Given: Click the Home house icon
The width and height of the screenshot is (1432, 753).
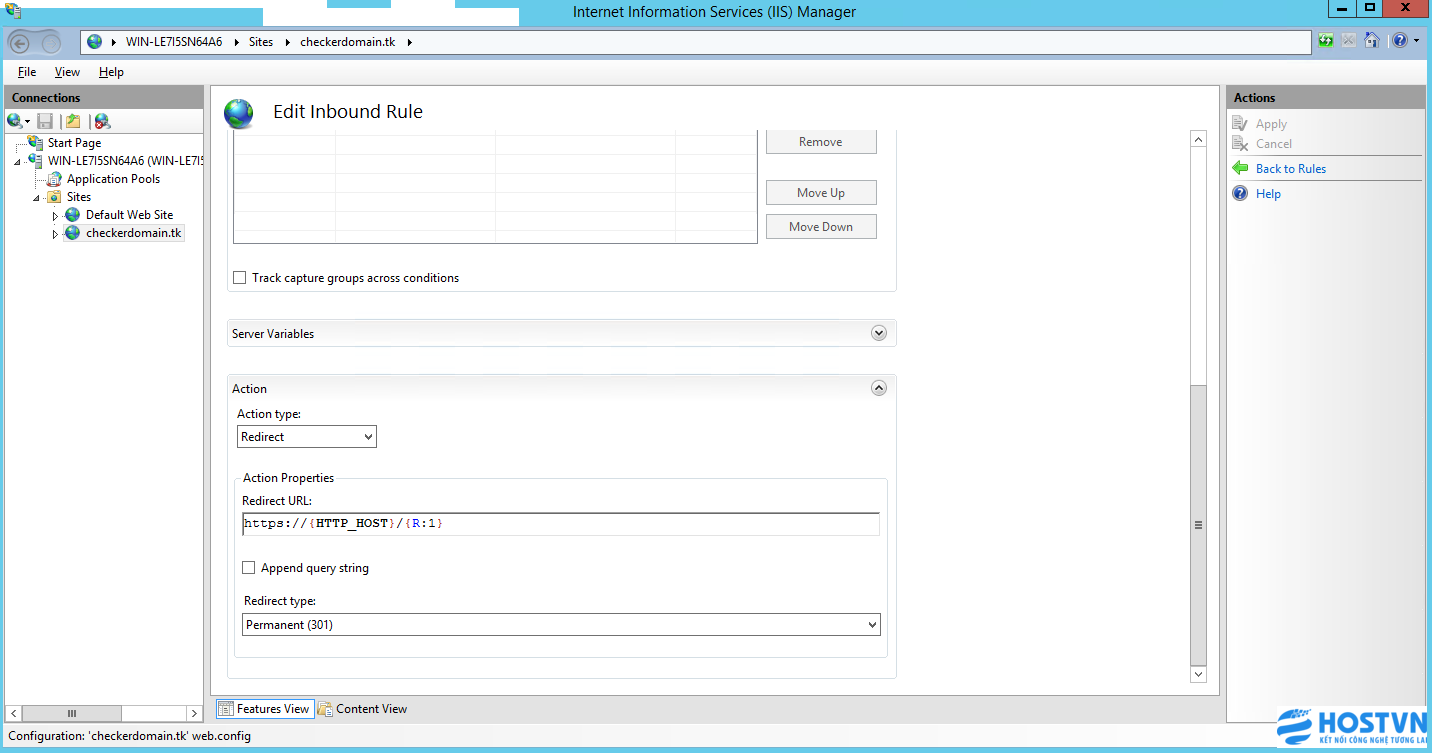Looking at the screenshot, I should tap(1372, 41).
